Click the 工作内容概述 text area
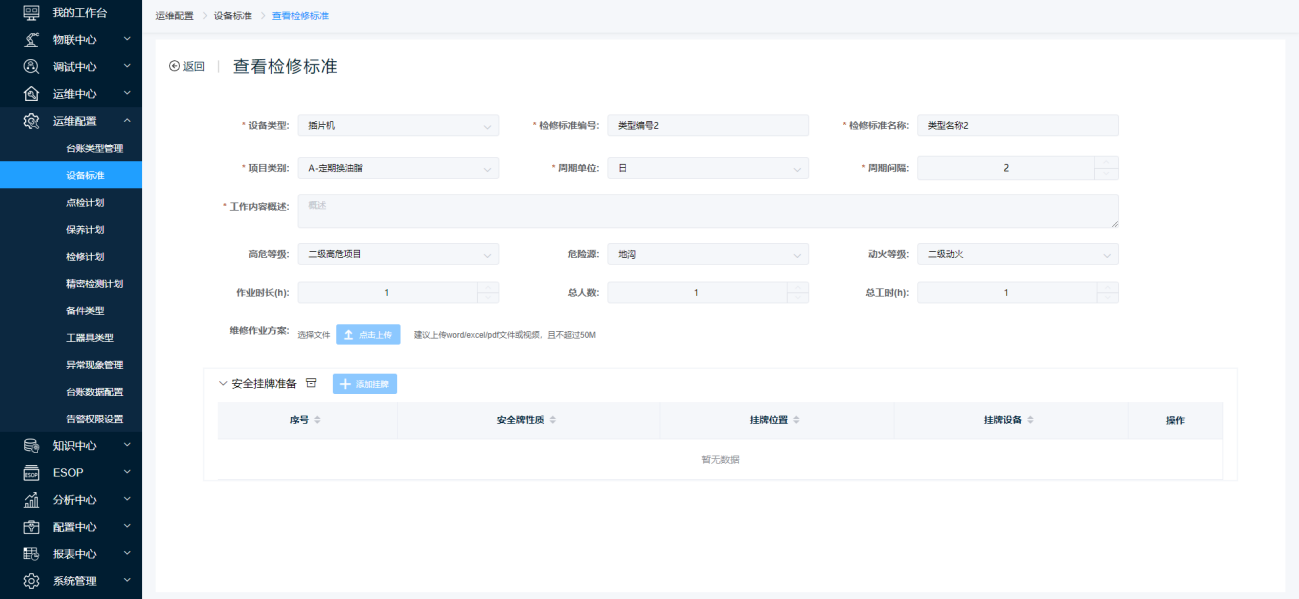The image size is (1299, 599). tap(707, 211)
